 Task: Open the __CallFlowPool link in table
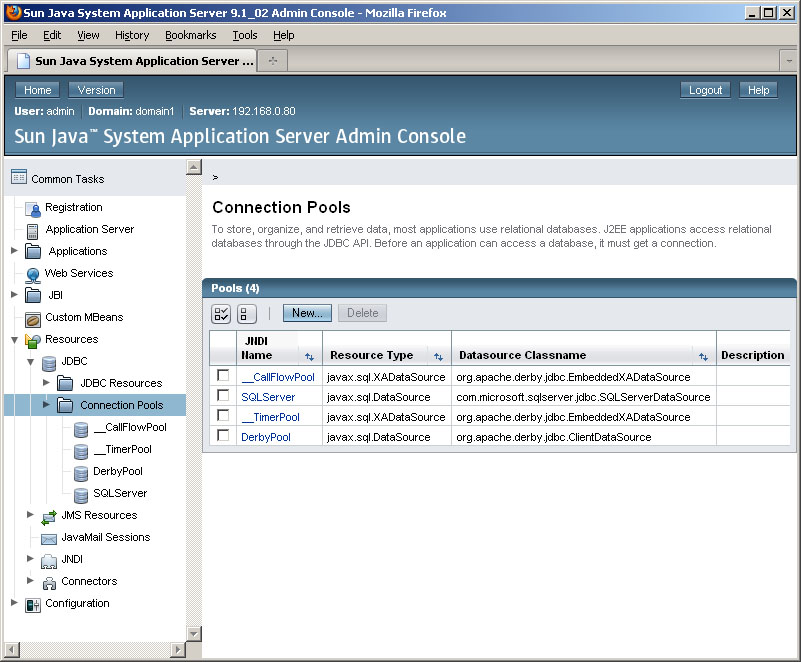click(x=278, y=377)
